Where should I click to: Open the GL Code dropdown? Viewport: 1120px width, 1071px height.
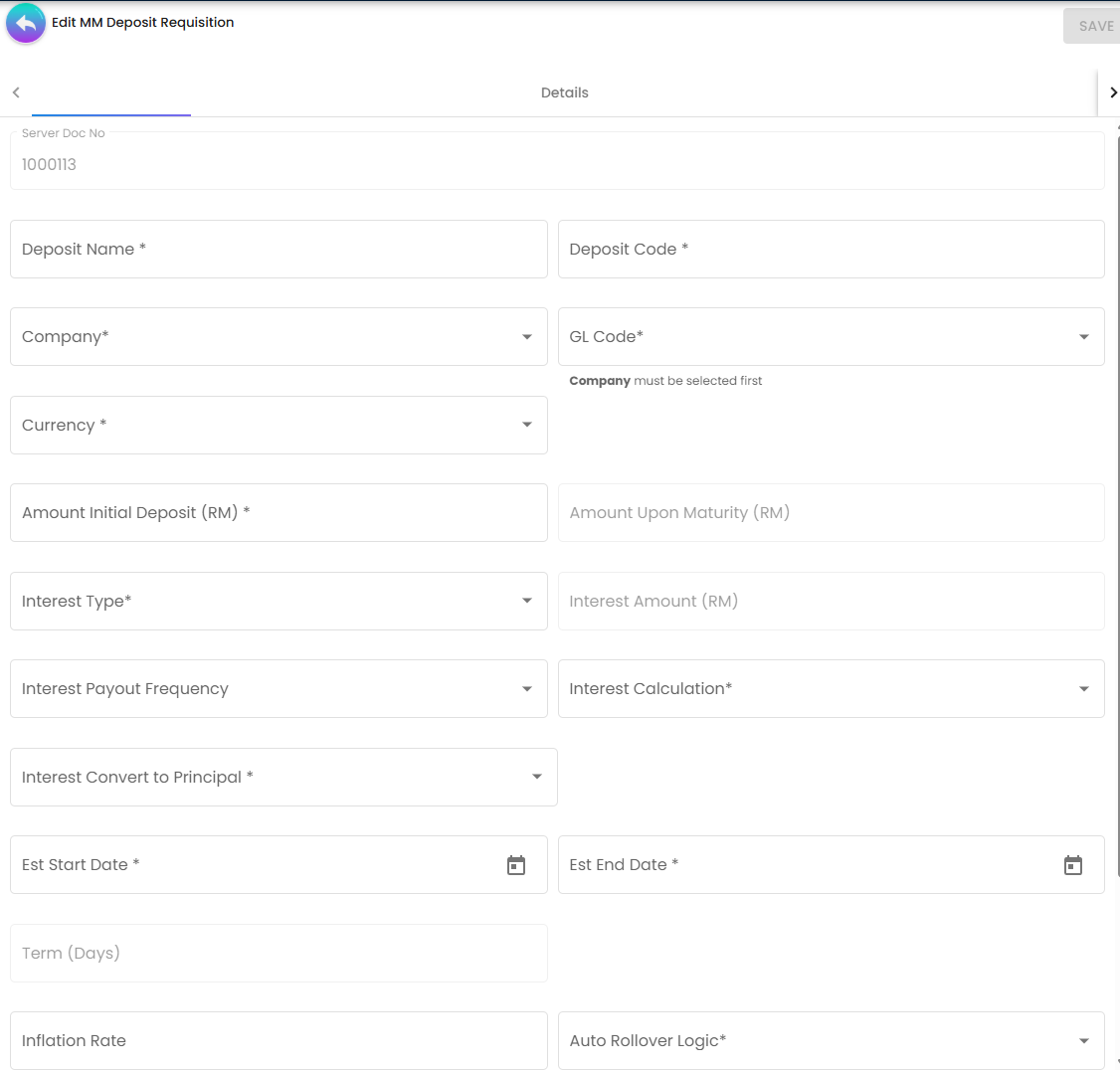(x=831, y=337)
